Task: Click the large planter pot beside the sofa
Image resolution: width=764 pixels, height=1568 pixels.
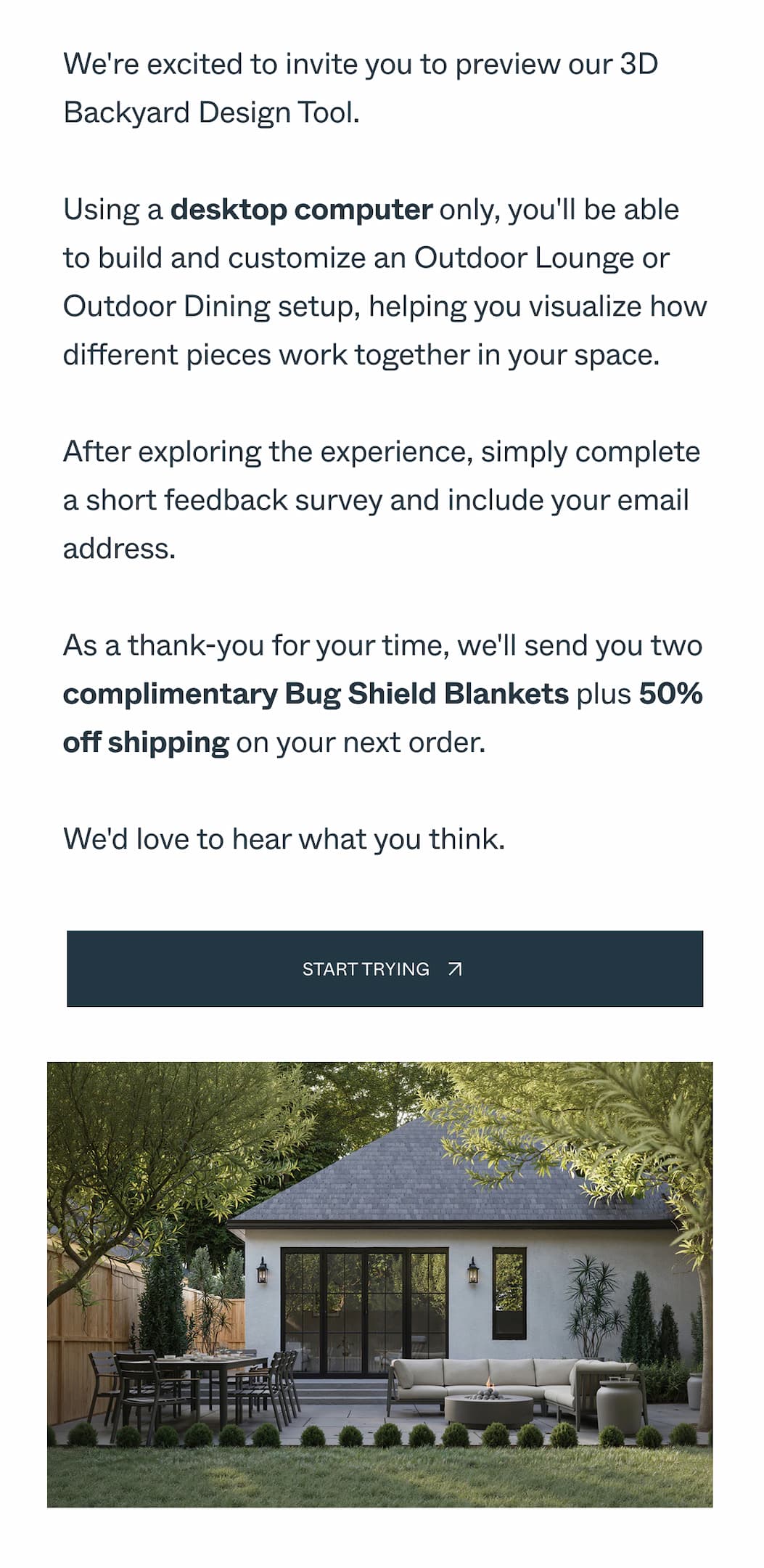Action: 621,1405
